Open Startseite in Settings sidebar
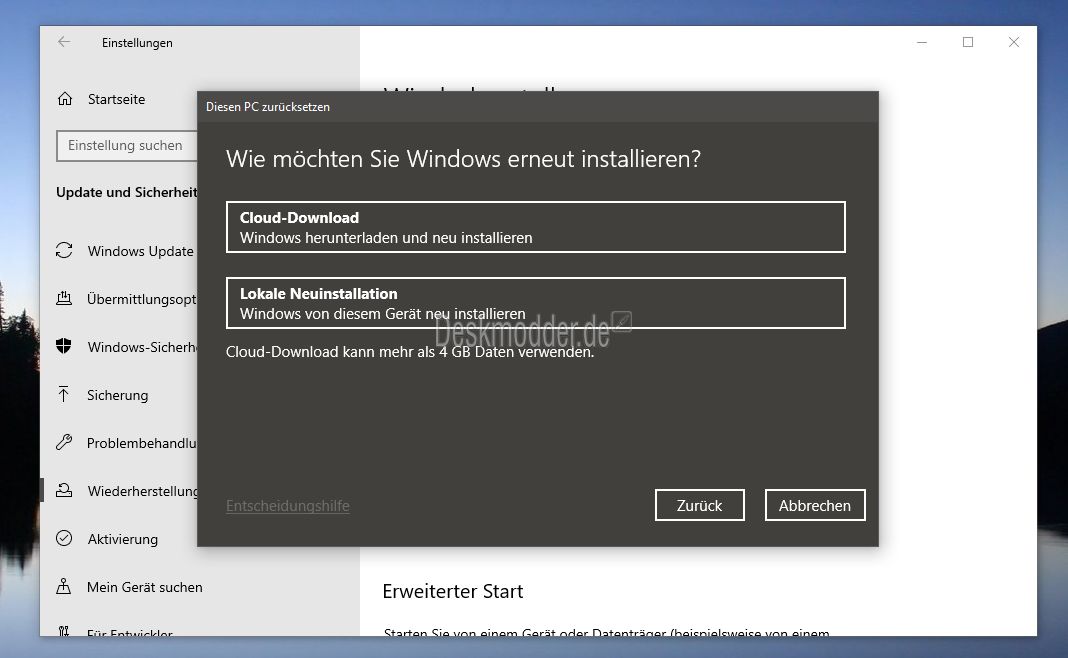Viewport: 1068px width, 658px height. (x=116, y=99)
